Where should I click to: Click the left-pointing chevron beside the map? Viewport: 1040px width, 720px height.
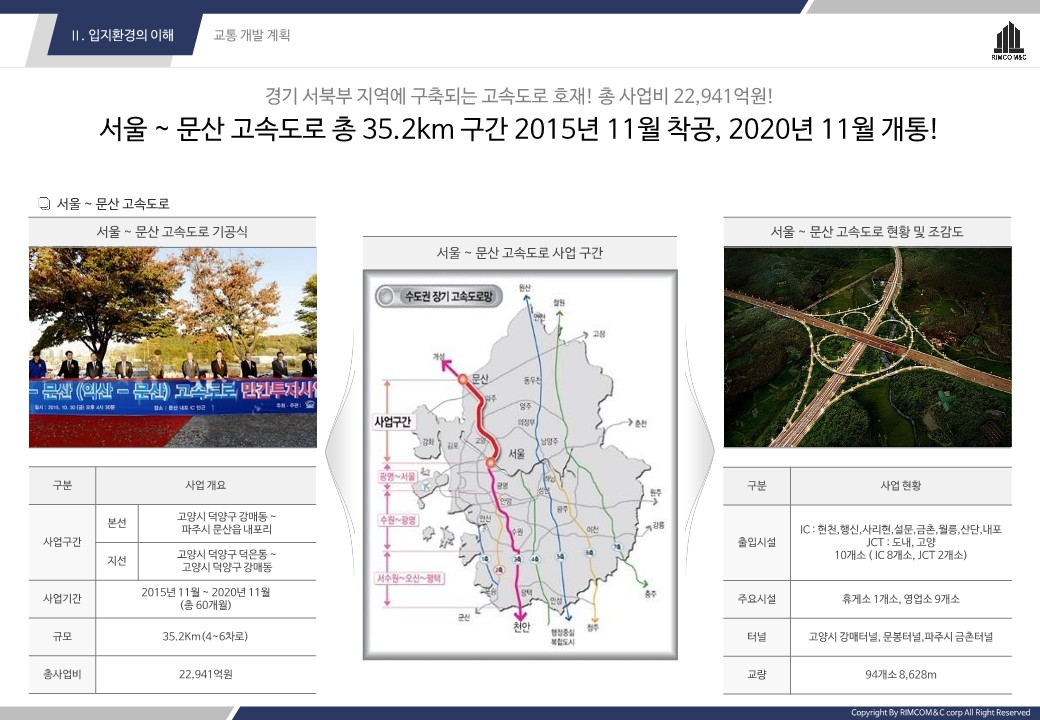pyautogui.click(x=338, y=448)
